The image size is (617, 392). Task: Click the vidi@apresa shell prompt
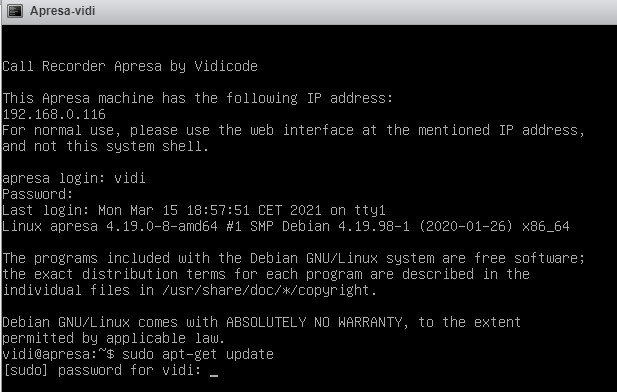pos(58,354)
